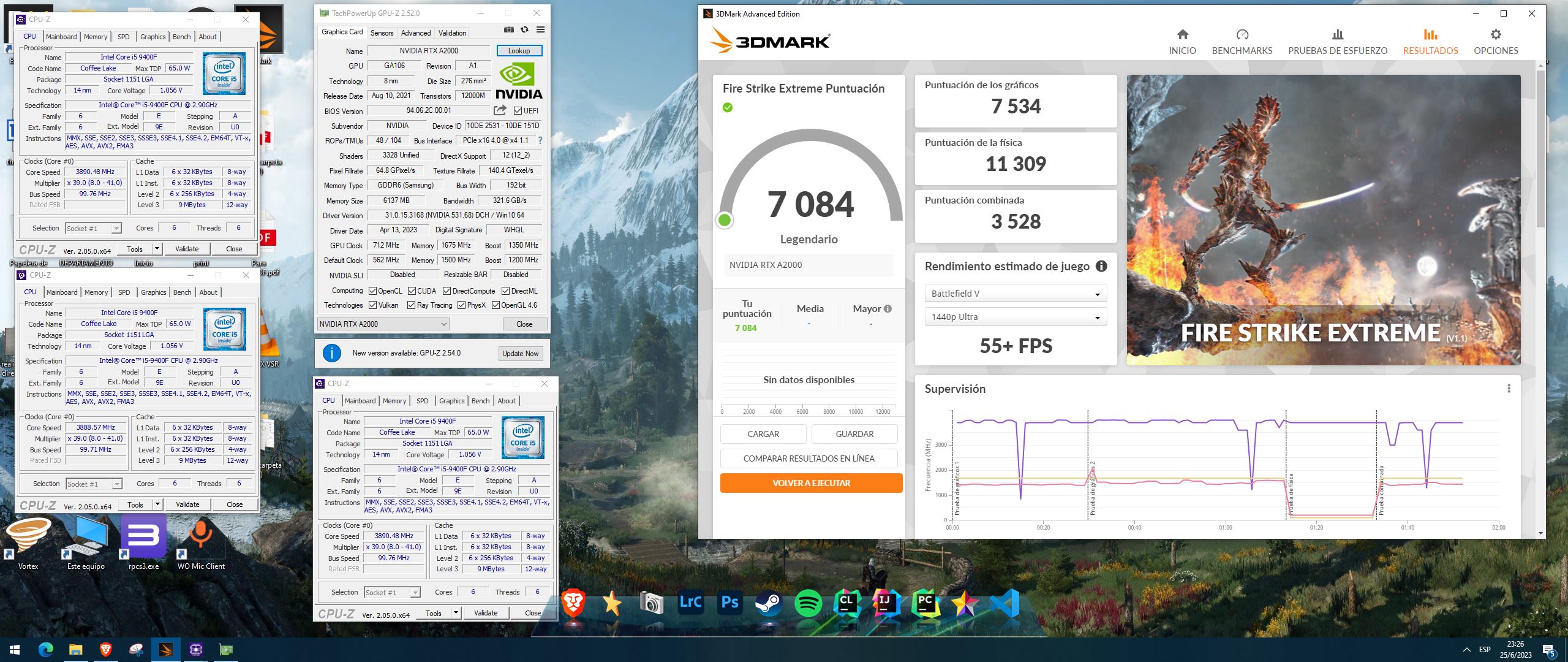Click Lookup button in GPU-Z
This screenshot has width=1568, height=662.
pyautogui.click(x=519, y=51)
